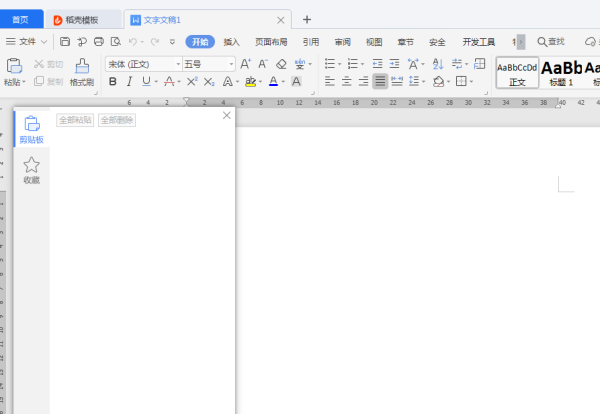Select the Format Painter brush
The image size is (600, 414).
click(x=82, y=66)
